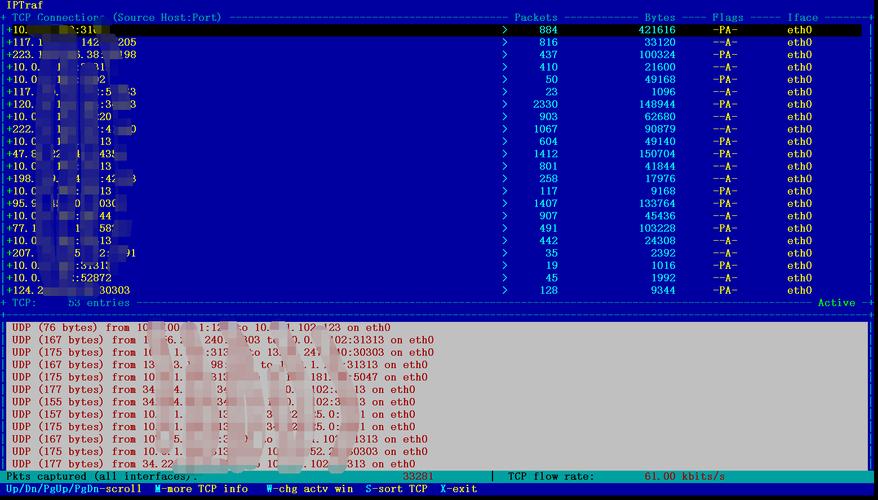Select the row with 9168 bytes
The image size is (878, 500).
pyautogui.click(x=434, y=191)
